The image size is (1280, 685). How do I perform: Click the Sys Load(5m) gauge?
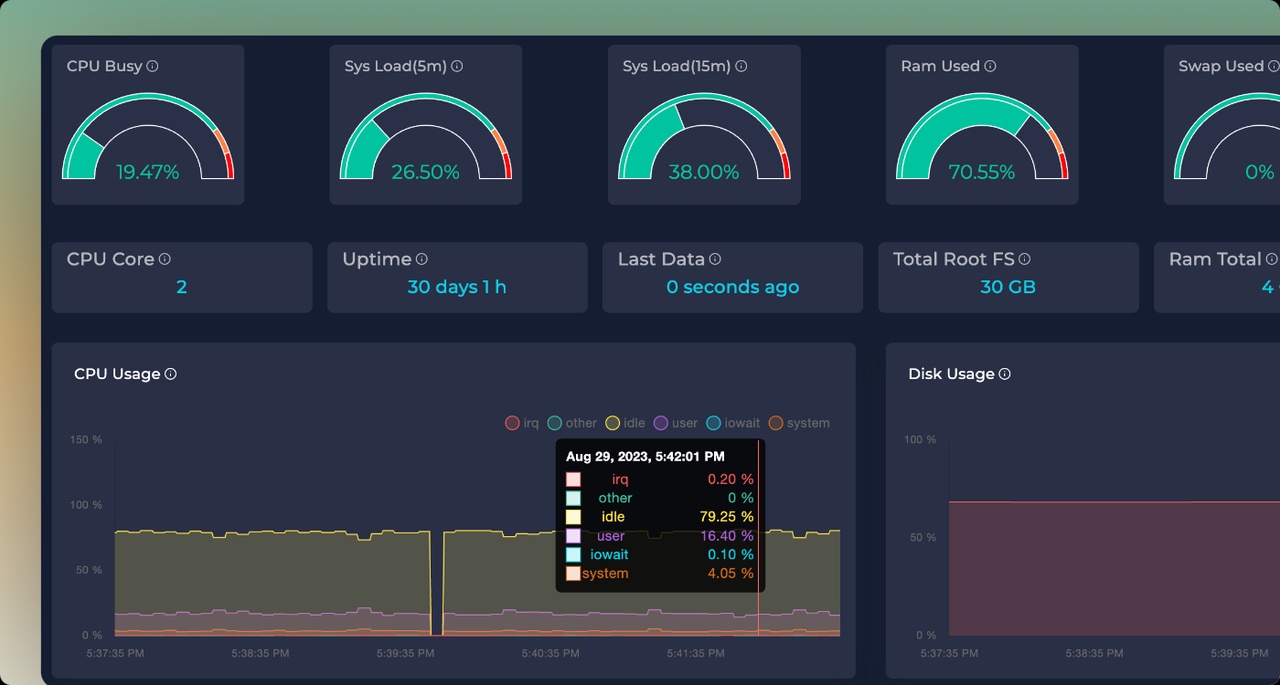pos(426,138)
